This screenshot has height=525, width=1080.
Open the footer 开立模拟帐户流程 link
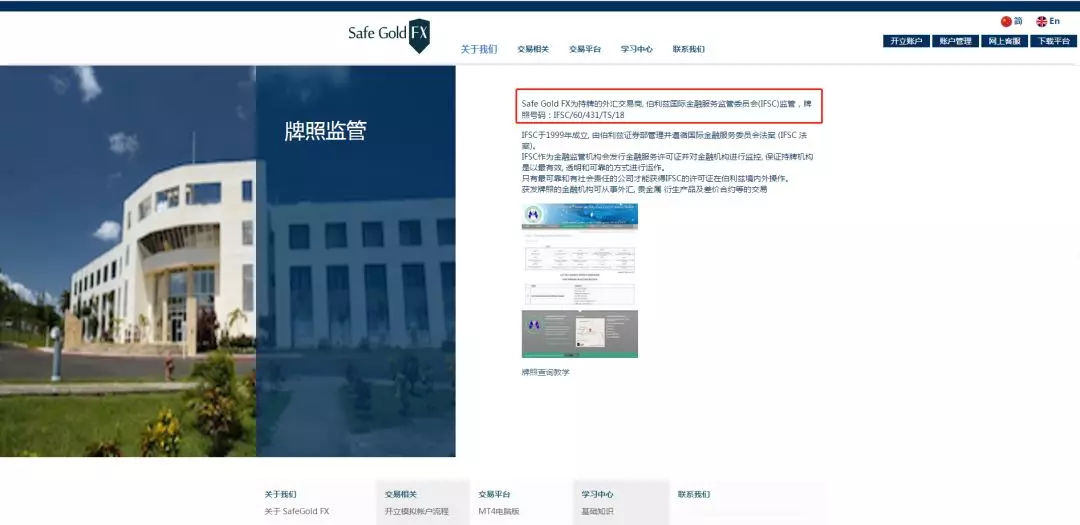417,511
